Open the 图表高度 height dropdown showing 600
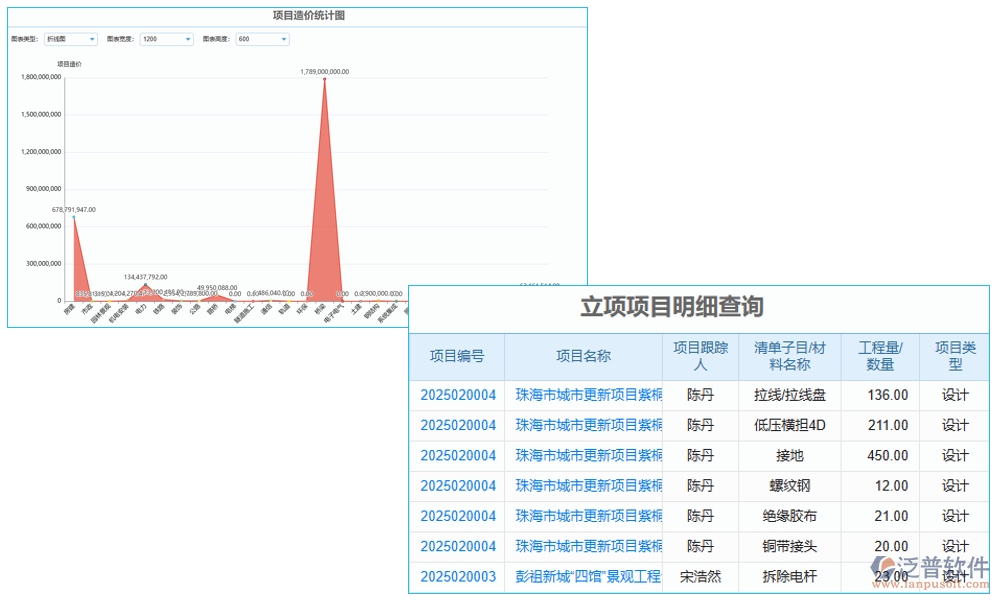The width and height of the screenshot is (1000, 600). tap(262, 39)
